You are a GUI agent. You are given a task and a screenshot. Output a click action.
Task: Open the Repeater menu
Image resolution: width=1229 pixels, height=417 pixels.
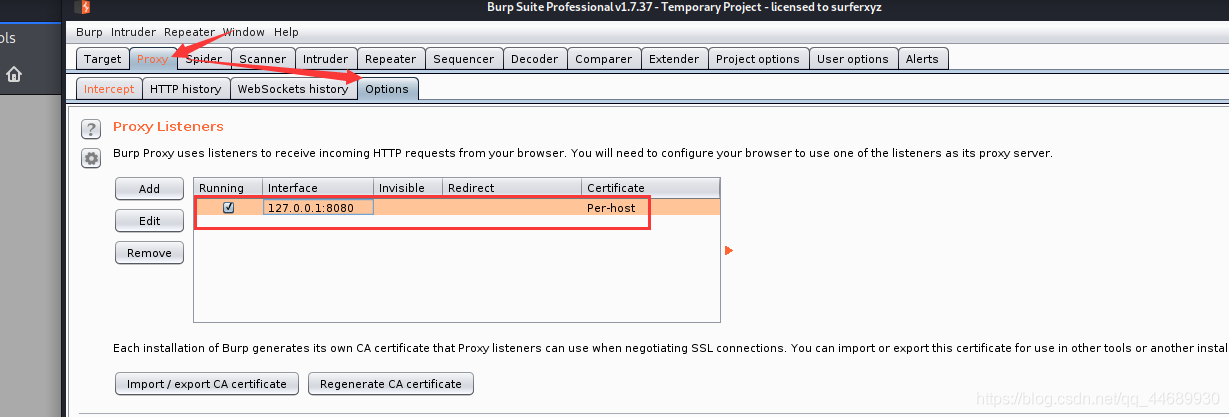point(190,32)
